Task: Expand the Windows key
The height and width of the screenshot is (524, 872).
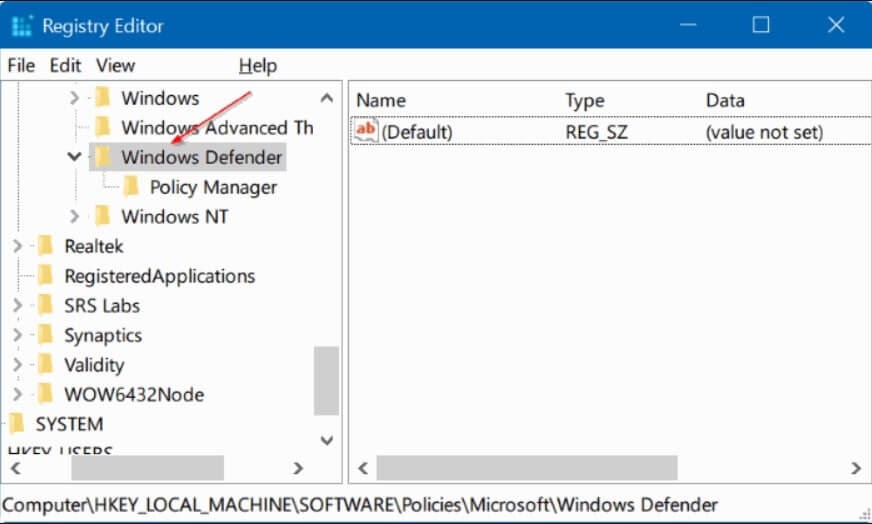Action: pos(74,98)
